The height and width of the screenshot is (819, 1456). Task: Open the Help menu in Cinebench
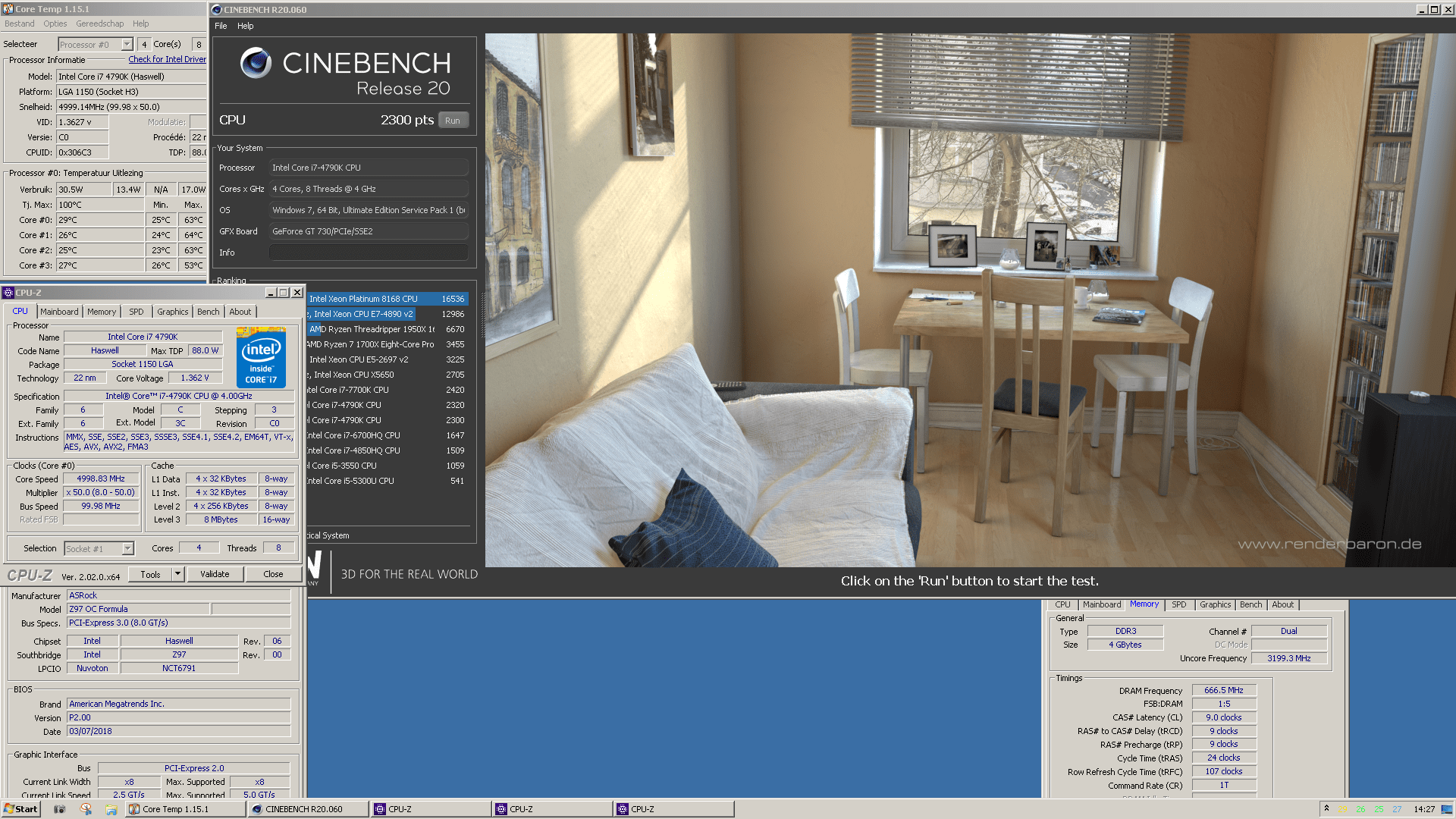click(245, 26)
